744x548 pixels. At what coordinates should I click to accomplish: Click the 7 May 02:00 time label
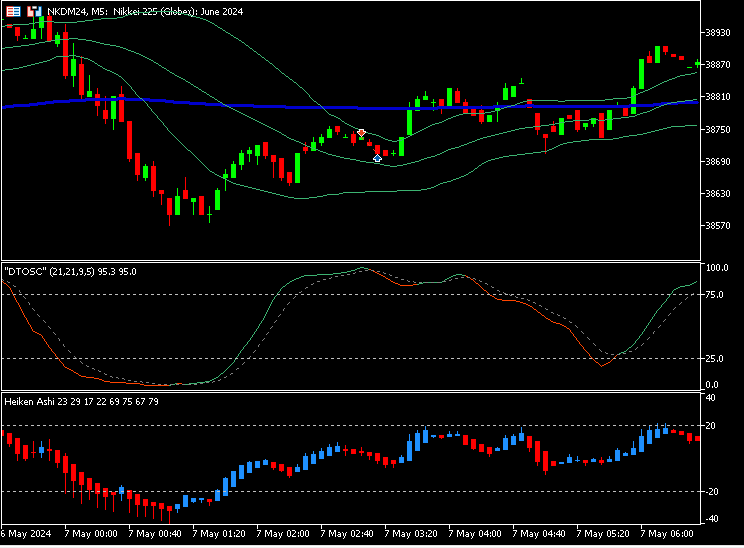tap(283, 533)
